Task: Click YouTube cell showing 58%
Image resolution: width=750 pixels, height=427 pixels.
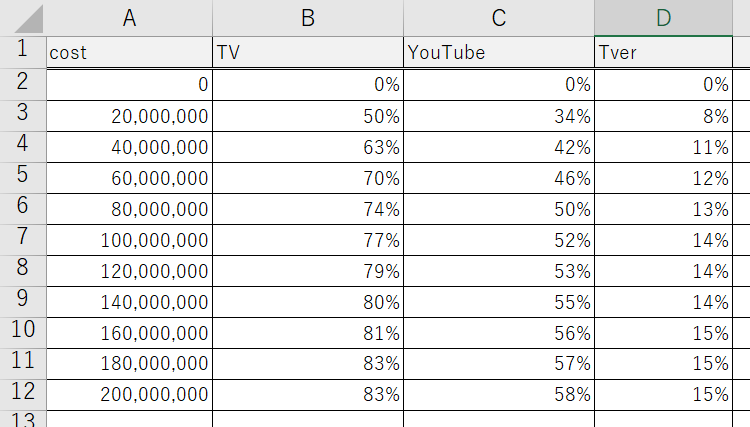Action: 498,394
